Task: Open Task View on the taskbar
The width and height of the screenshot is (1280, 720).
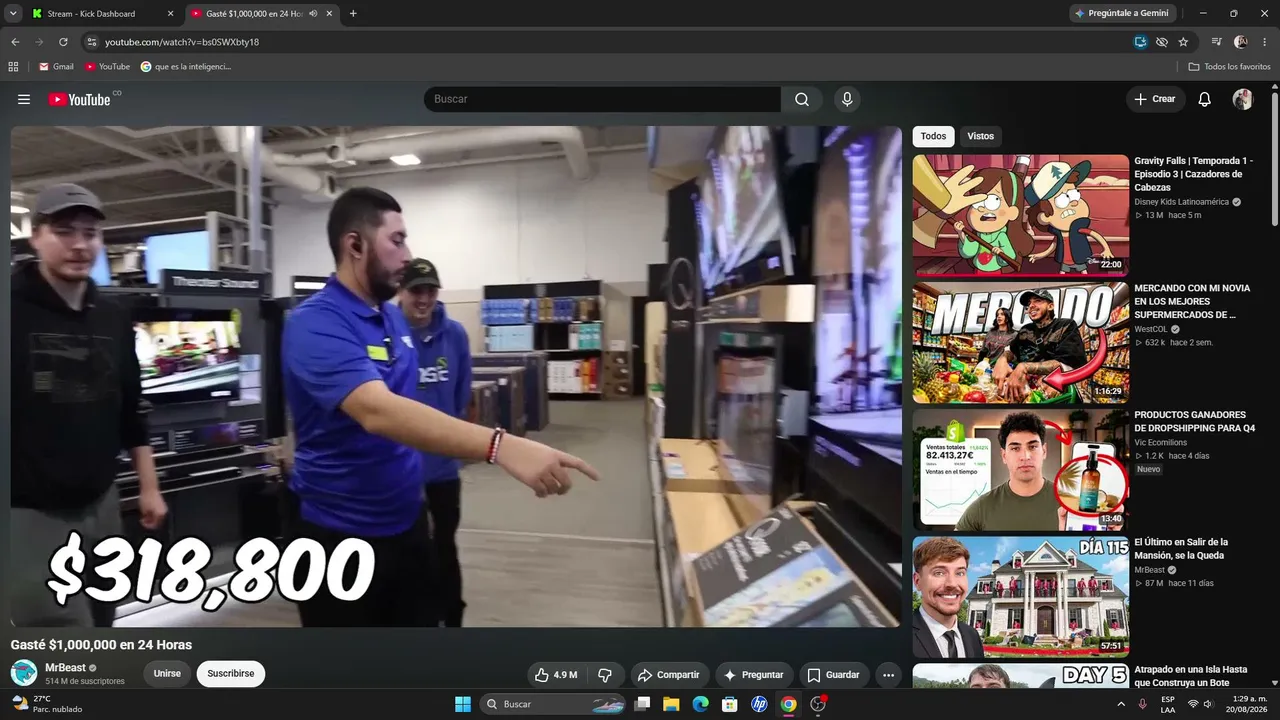Action: click(x=642, y=704)
